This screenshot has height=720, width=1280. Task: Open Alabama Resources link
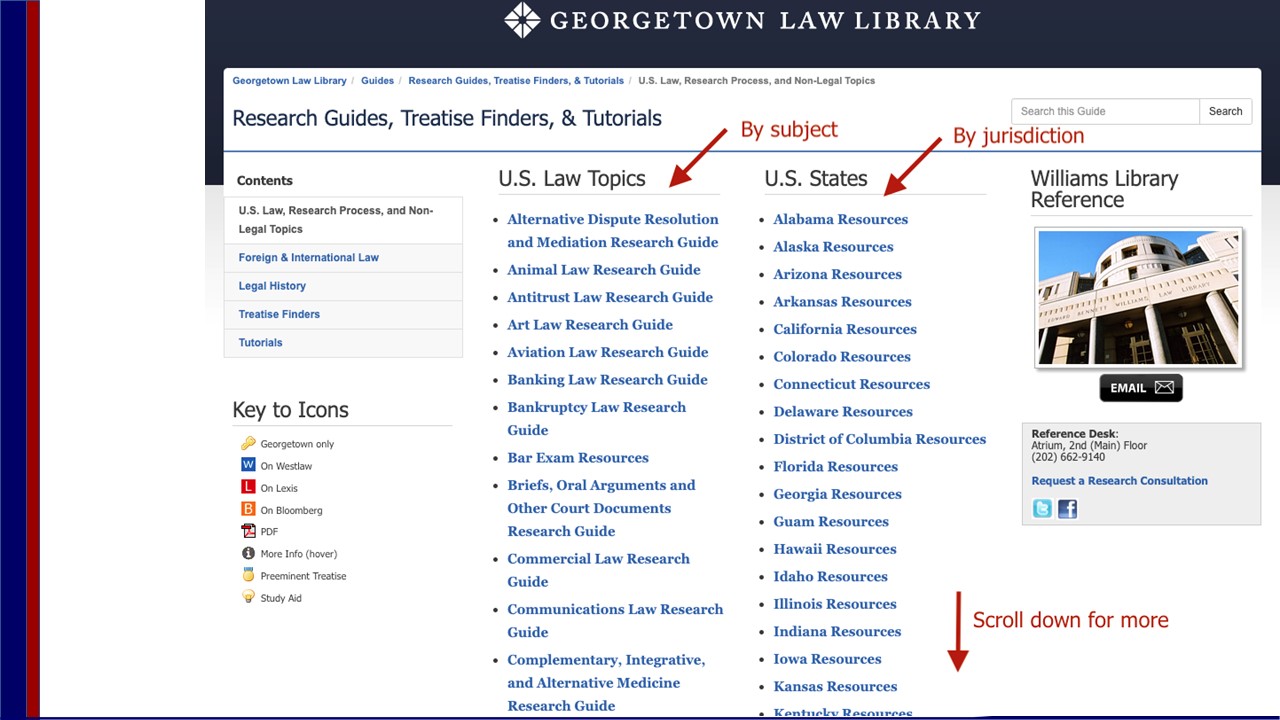pos(840,219)
